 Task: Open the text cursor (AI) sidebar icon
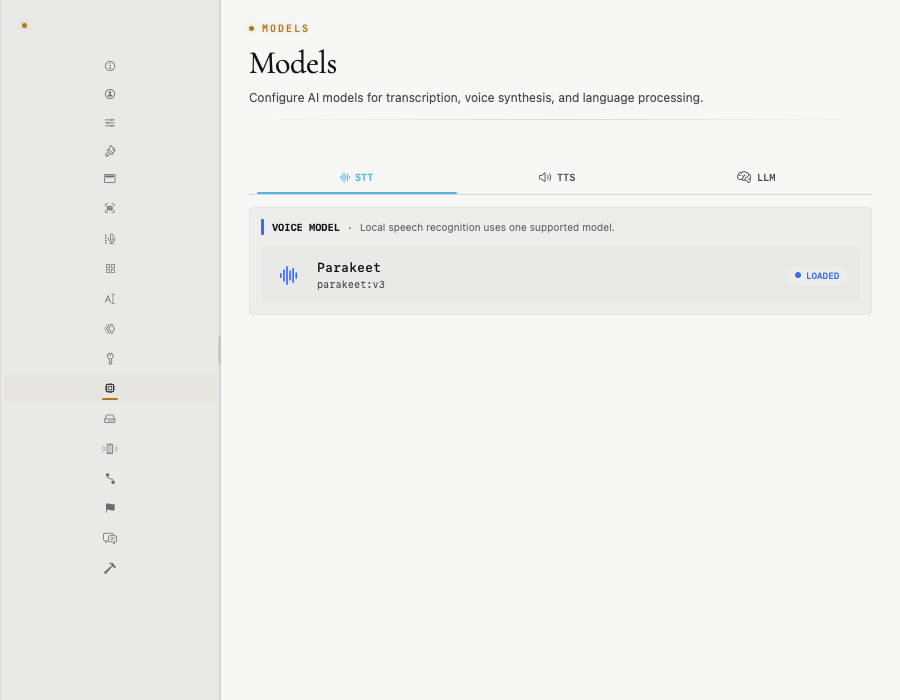click(x=110, y=299)
